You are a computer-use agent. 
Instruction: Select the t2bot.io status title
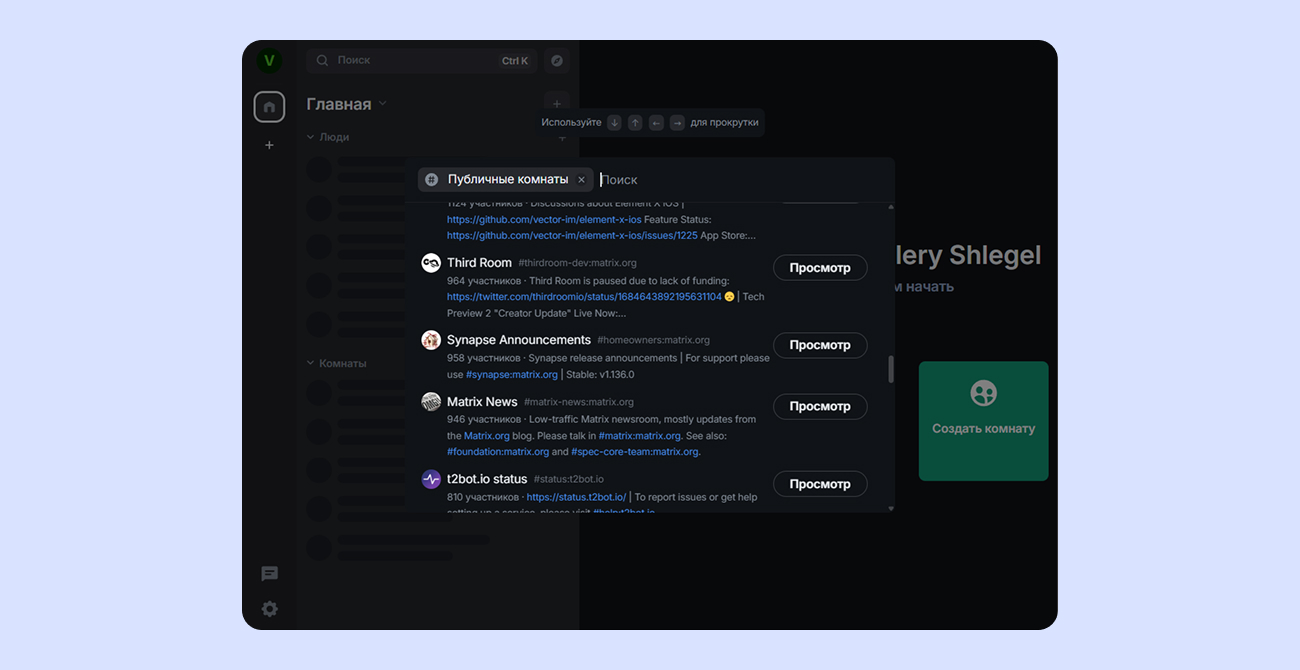coord(487,479)
